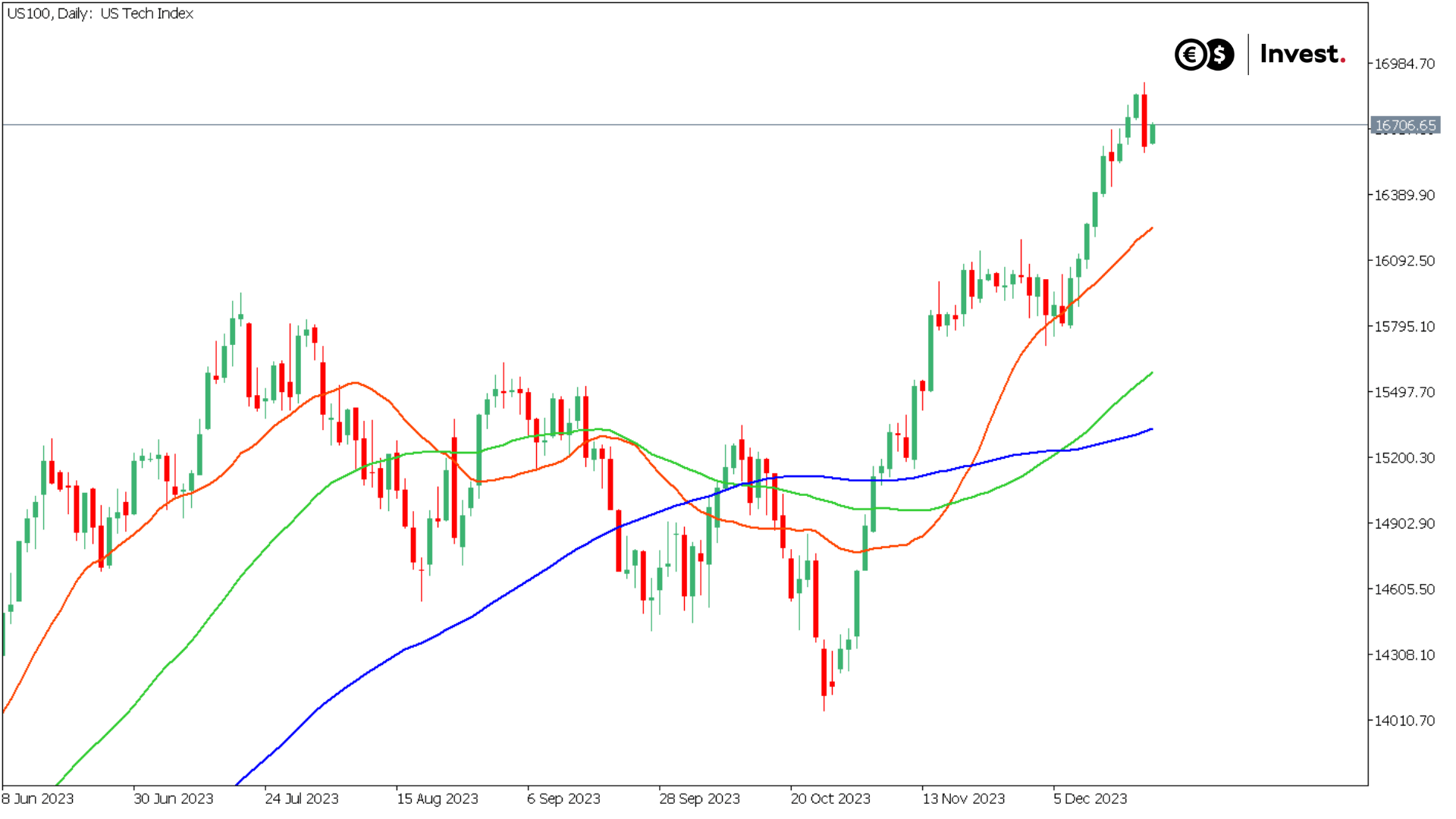Click the end of the orange moving average line

tap(1152, 227)
